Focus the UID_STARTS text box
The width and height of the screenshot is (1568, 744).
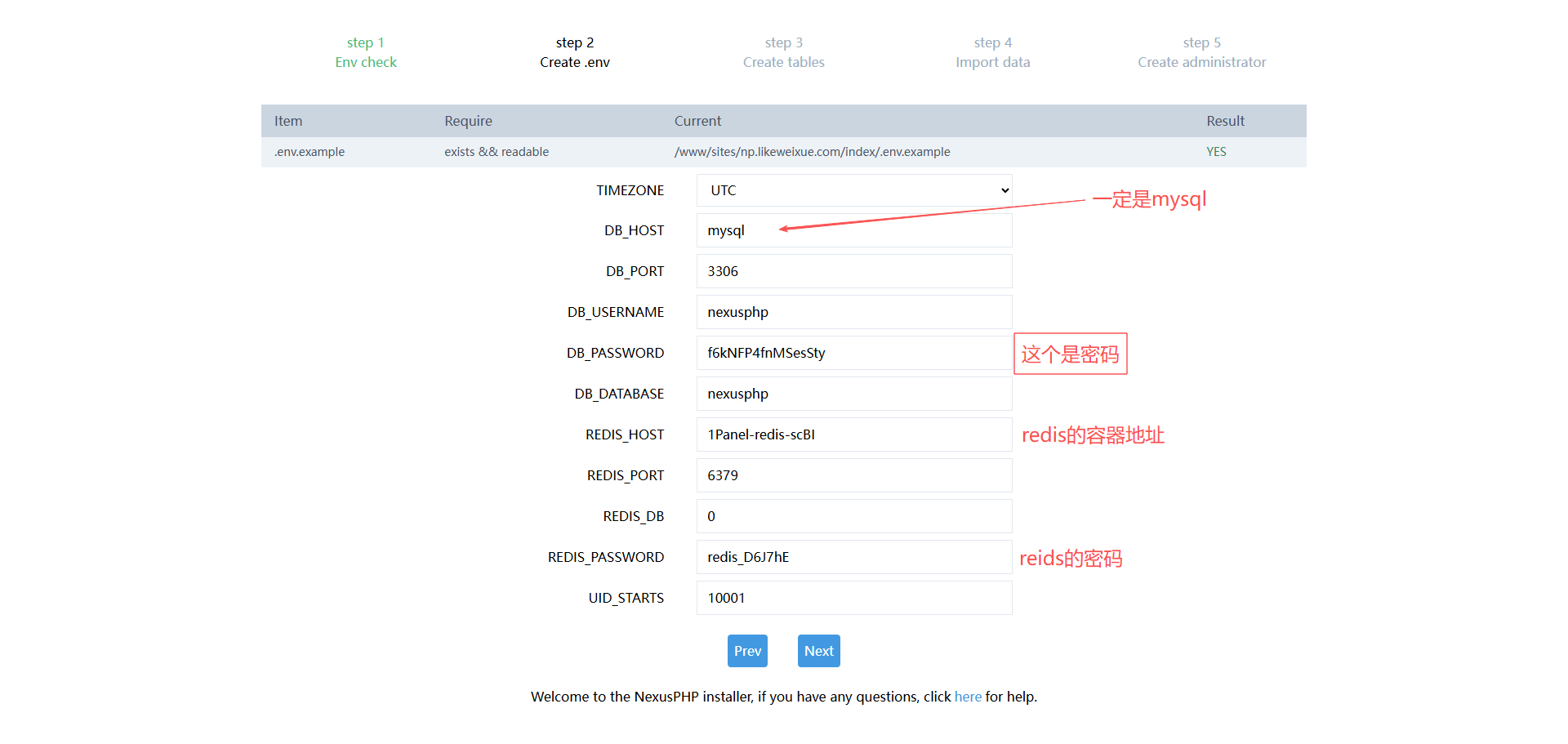click(x=853, y=598)
